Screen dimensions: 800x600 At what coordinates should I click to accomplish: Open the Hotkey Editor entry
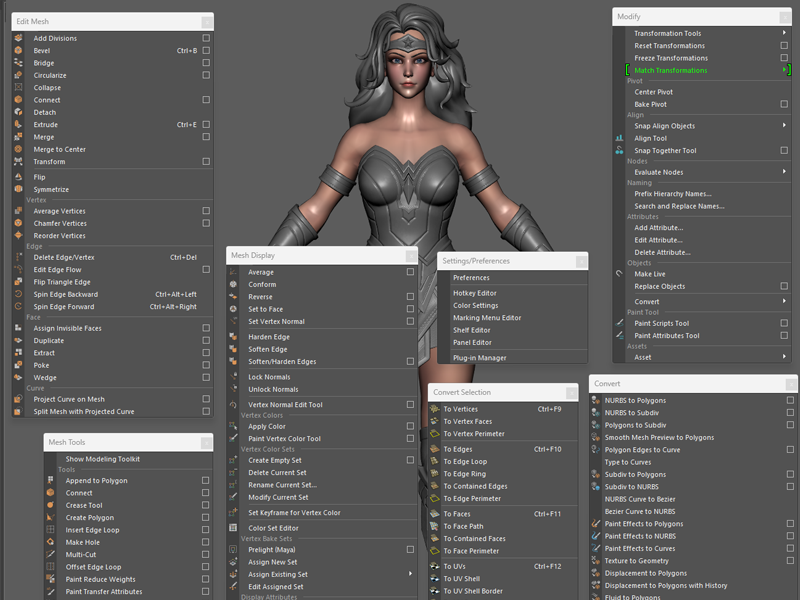click(474, 293)
